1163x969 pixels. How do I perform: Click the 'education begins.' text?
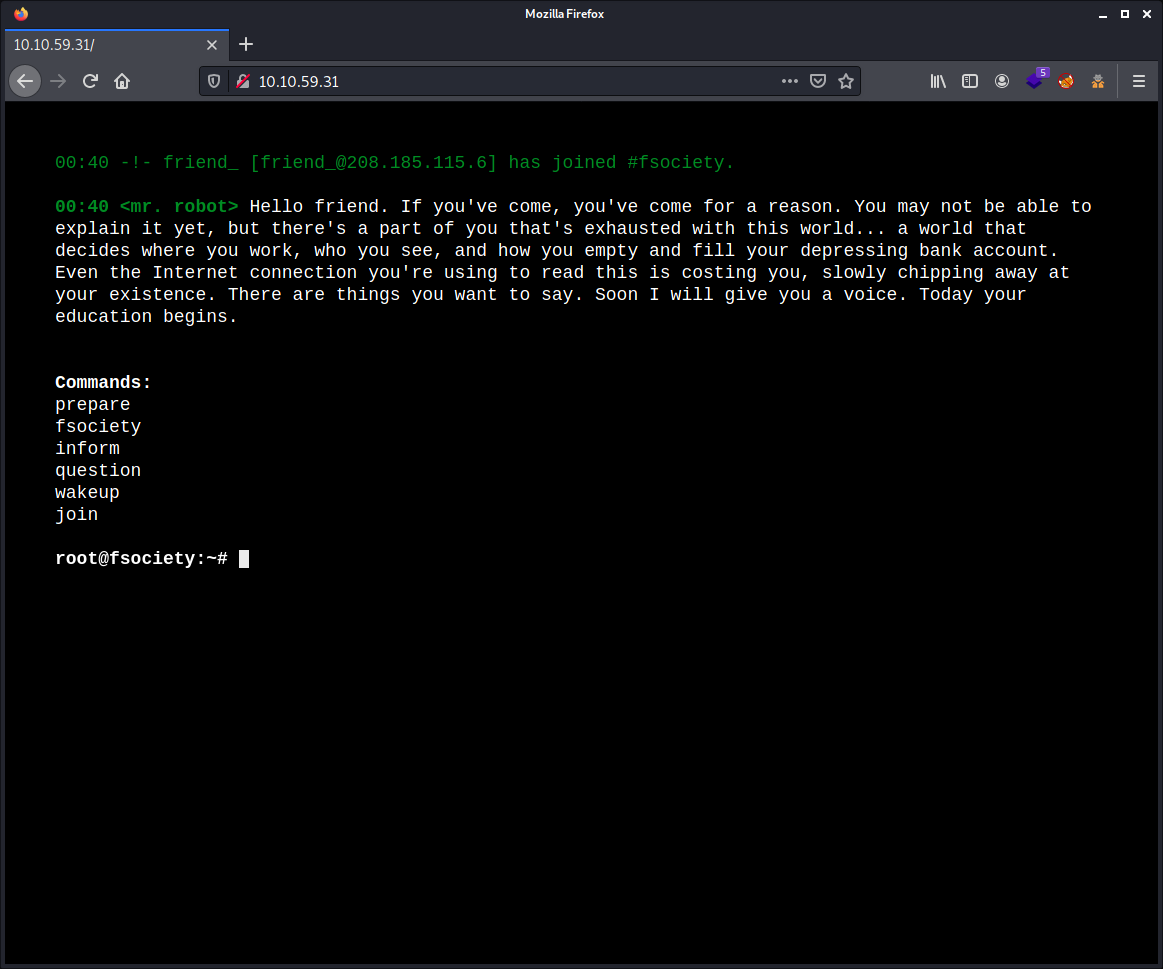click(146, 317)
